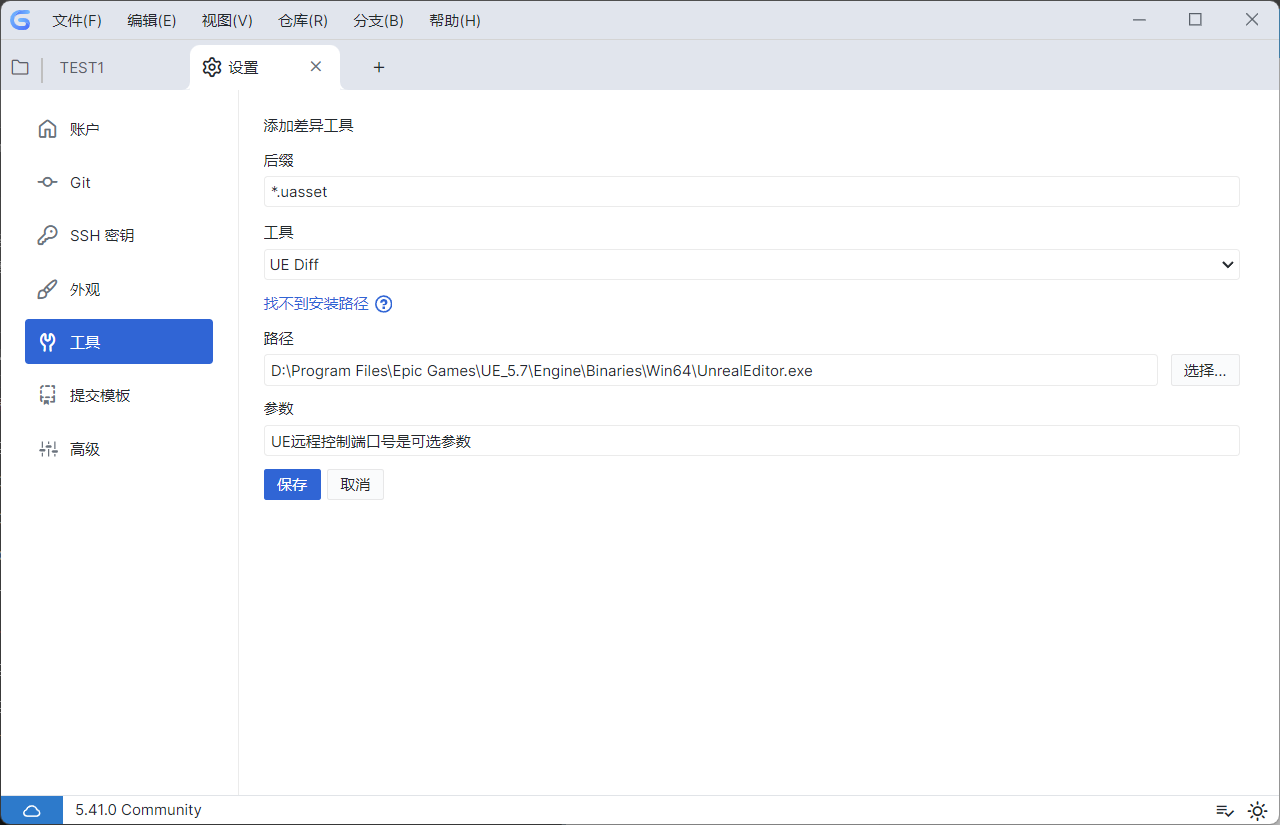This screenshot has width=1280, height=825.
Task: Select the Git branch icon in sidebar
Action: tap(47, 182)
